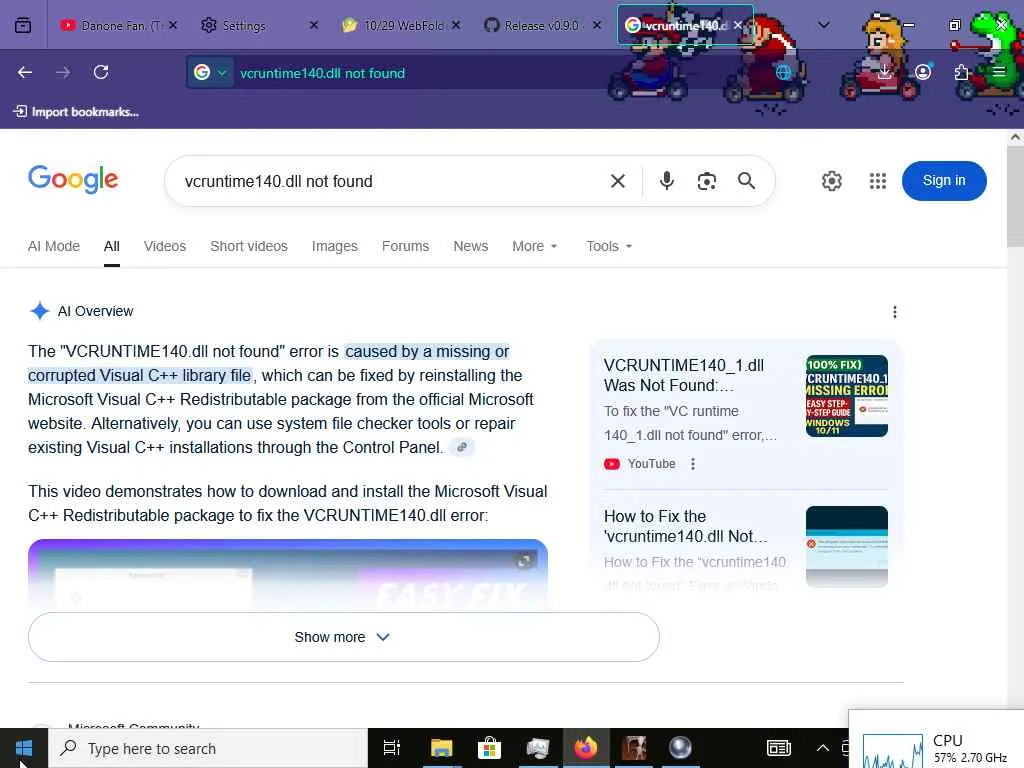Open the Firefox View icon beside the tabs
This screenshot has width=1024, height=768.
(x=23, y=25)
